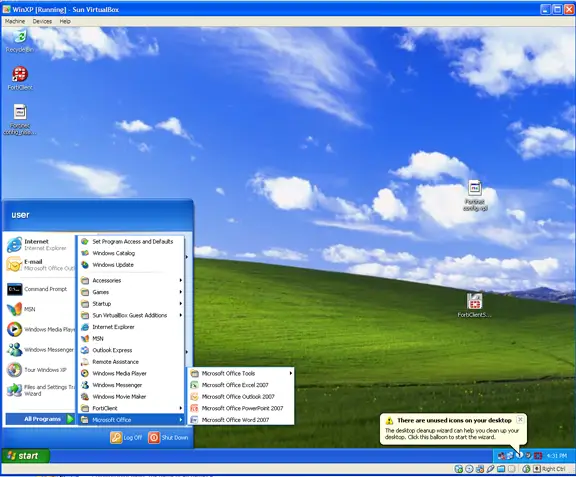Image resolution: width=576 pixels, height=477 pixels.
Task: Select the FortiClient desktop shortcut icon
Action: [x=20, y=78]
